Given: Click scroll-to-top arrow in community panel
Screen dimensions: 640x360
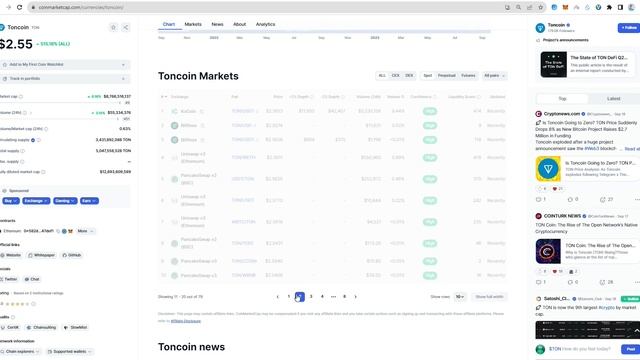Looking at the screenshot, I should coord(636,331).
